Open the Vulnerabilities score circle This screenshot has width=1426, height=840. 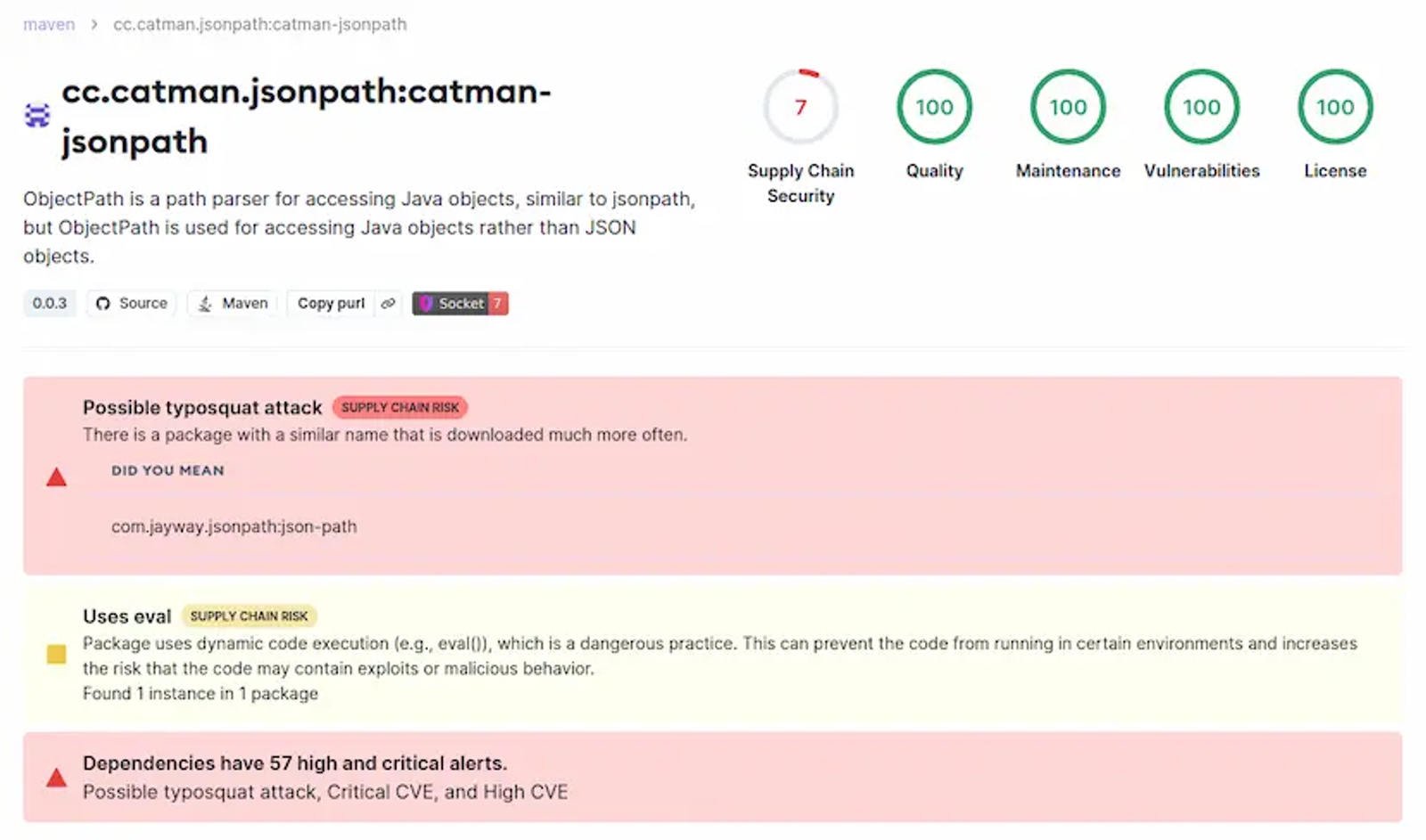pos(1201,107)
